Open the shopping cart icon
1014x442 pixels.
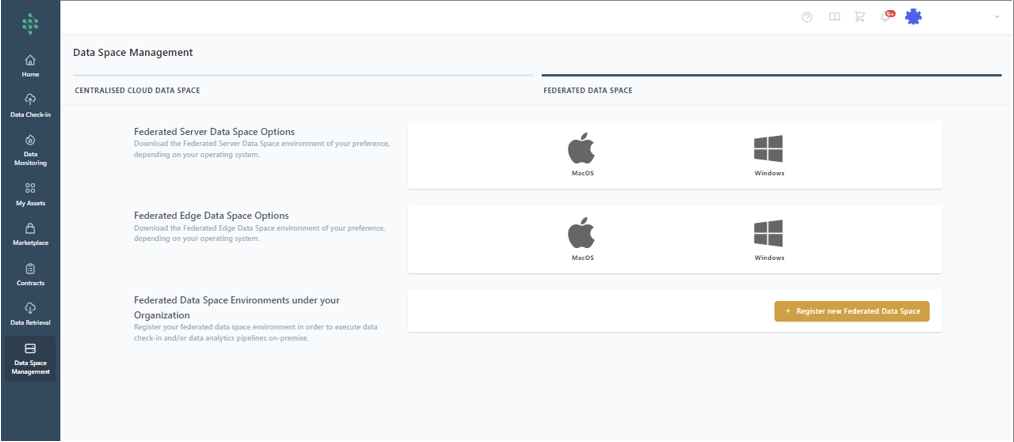[x=860, y=17]
